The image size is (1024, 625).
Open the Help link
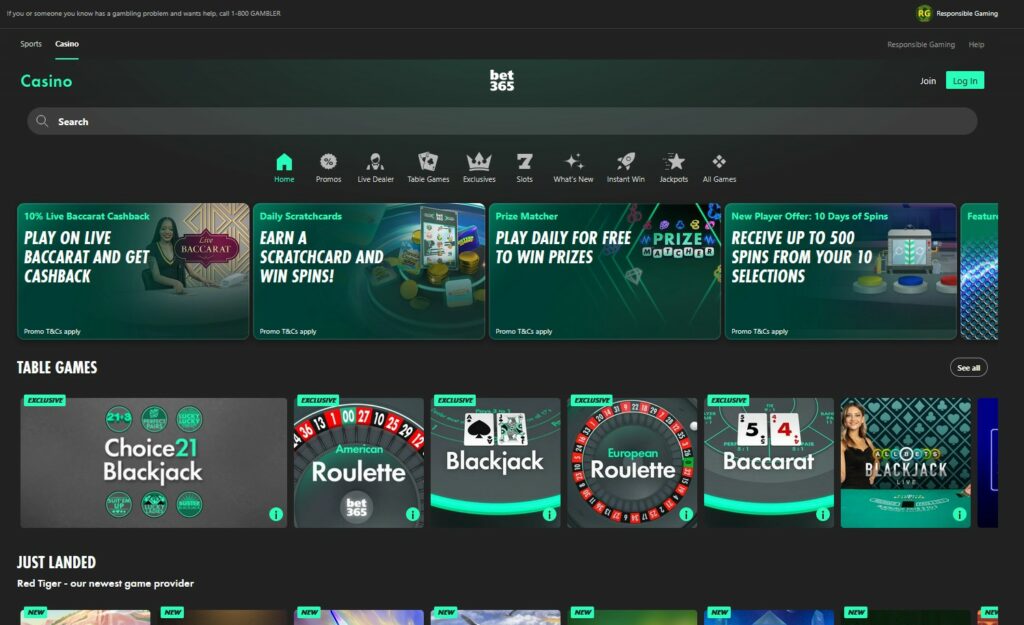[976, 44]
